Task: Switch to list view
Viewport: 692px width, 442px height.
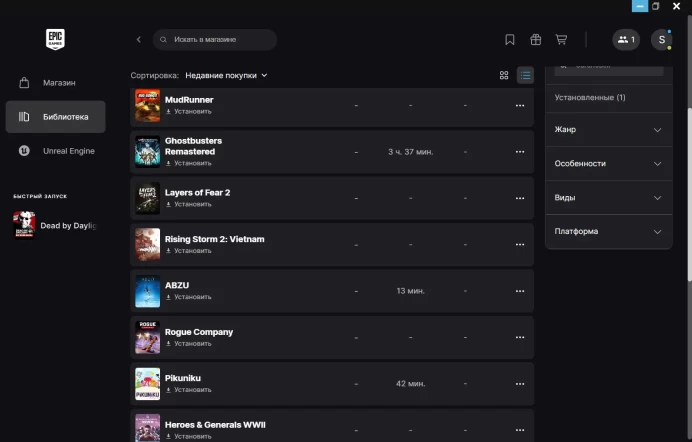Action: 525,75
